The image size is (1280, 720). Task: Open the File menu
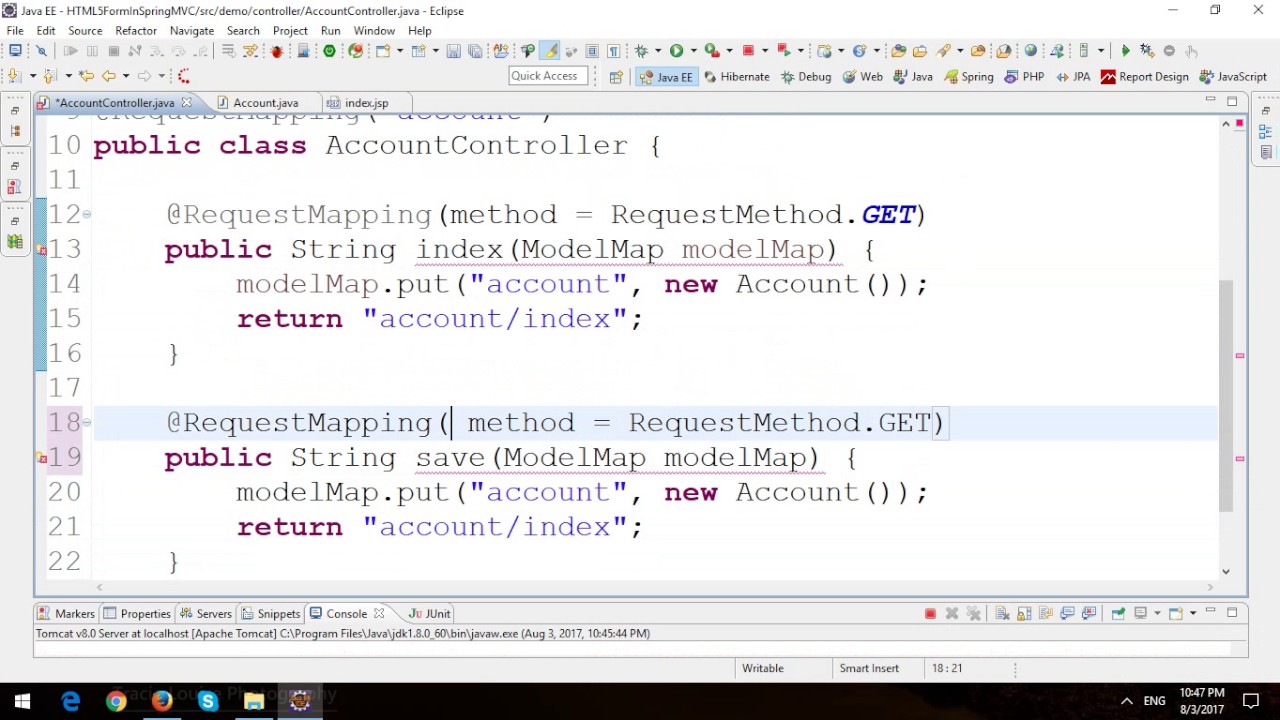tap(15, 31)
